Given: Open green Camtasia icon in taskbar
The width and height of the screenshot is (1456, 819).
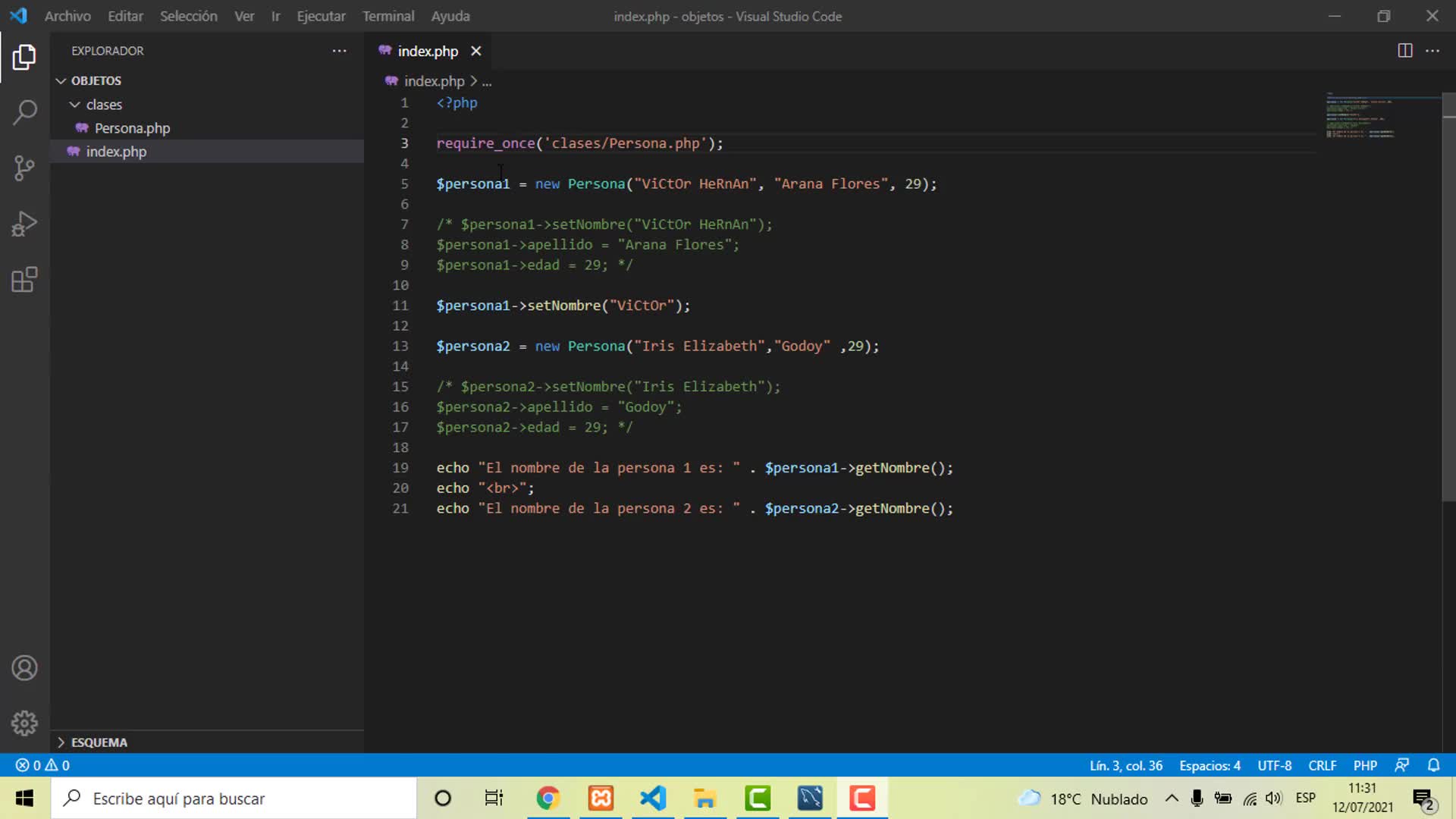Looking at the screenshot, I should [758, 798].
